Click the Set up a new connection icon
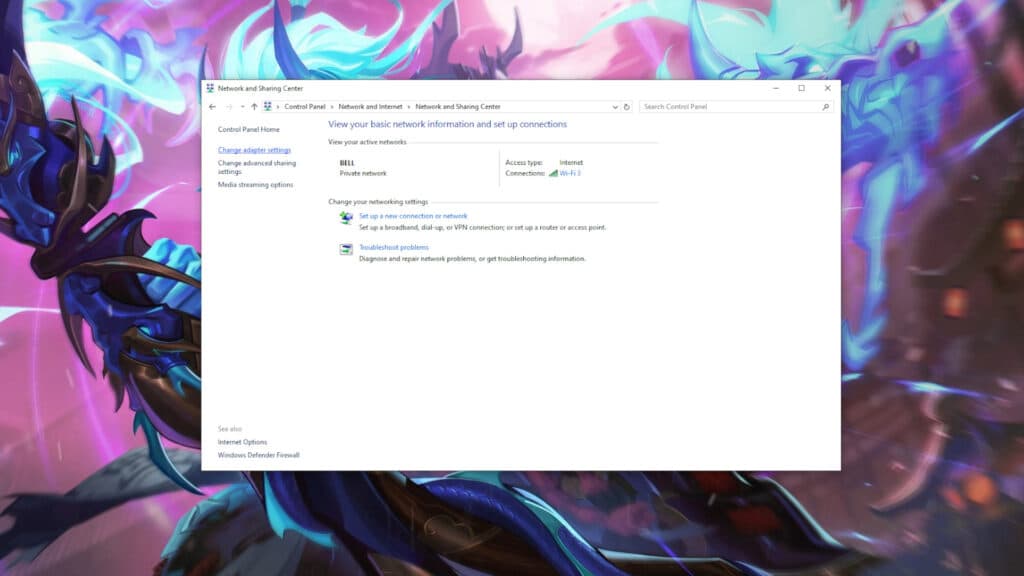The width and height of the screenshot is (1024, 576). [345, 216]
